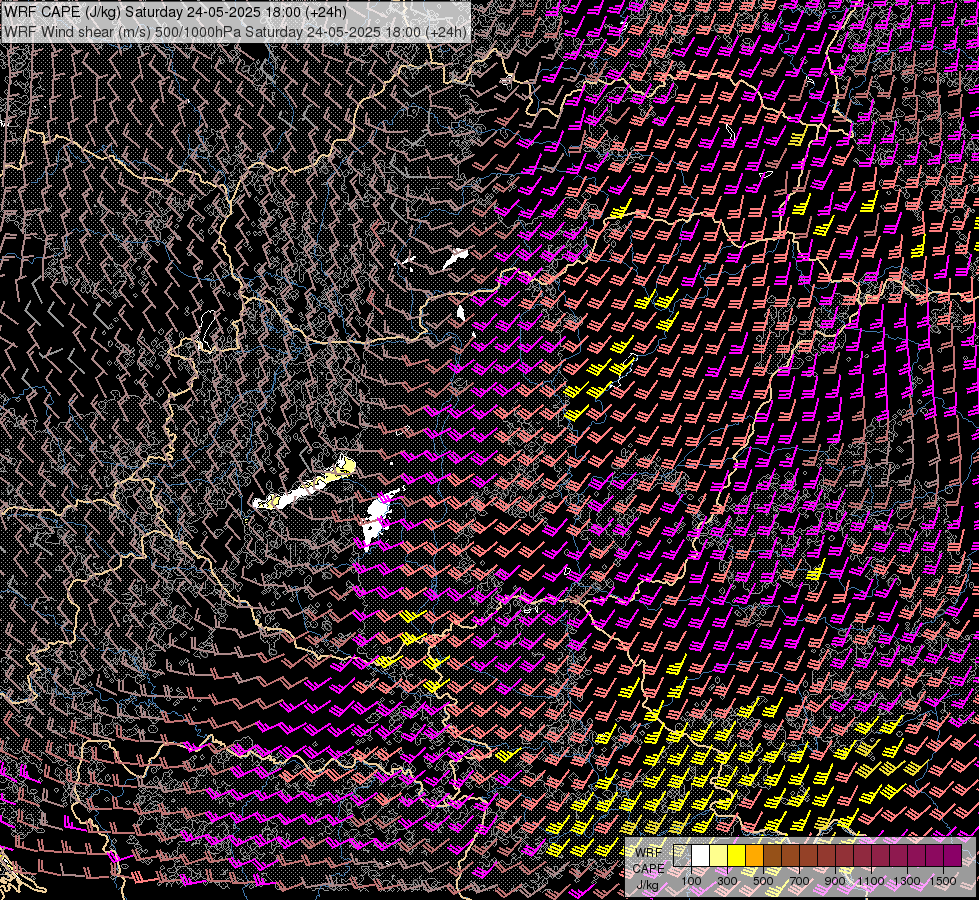The height and width of the screenshot is (900, 979).
Task: Click the legend value 100
Action: 691,881
